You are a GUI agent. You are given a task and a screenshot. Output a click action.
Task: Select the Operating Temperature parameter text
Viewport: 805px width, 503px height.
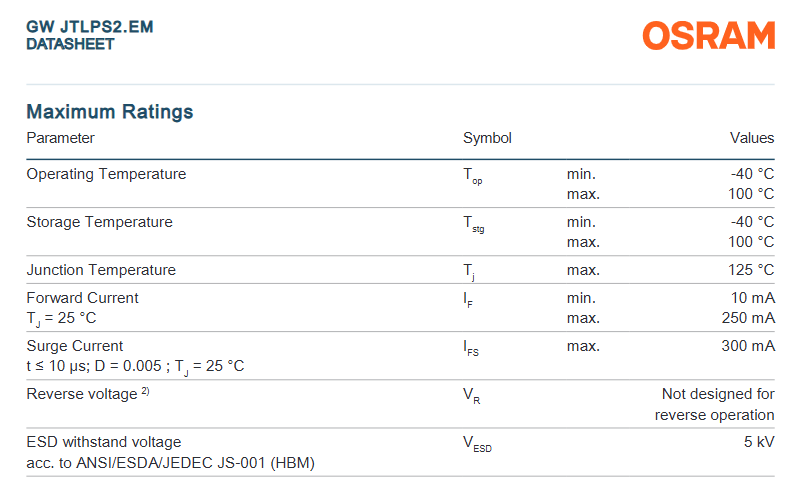[106, 174]
